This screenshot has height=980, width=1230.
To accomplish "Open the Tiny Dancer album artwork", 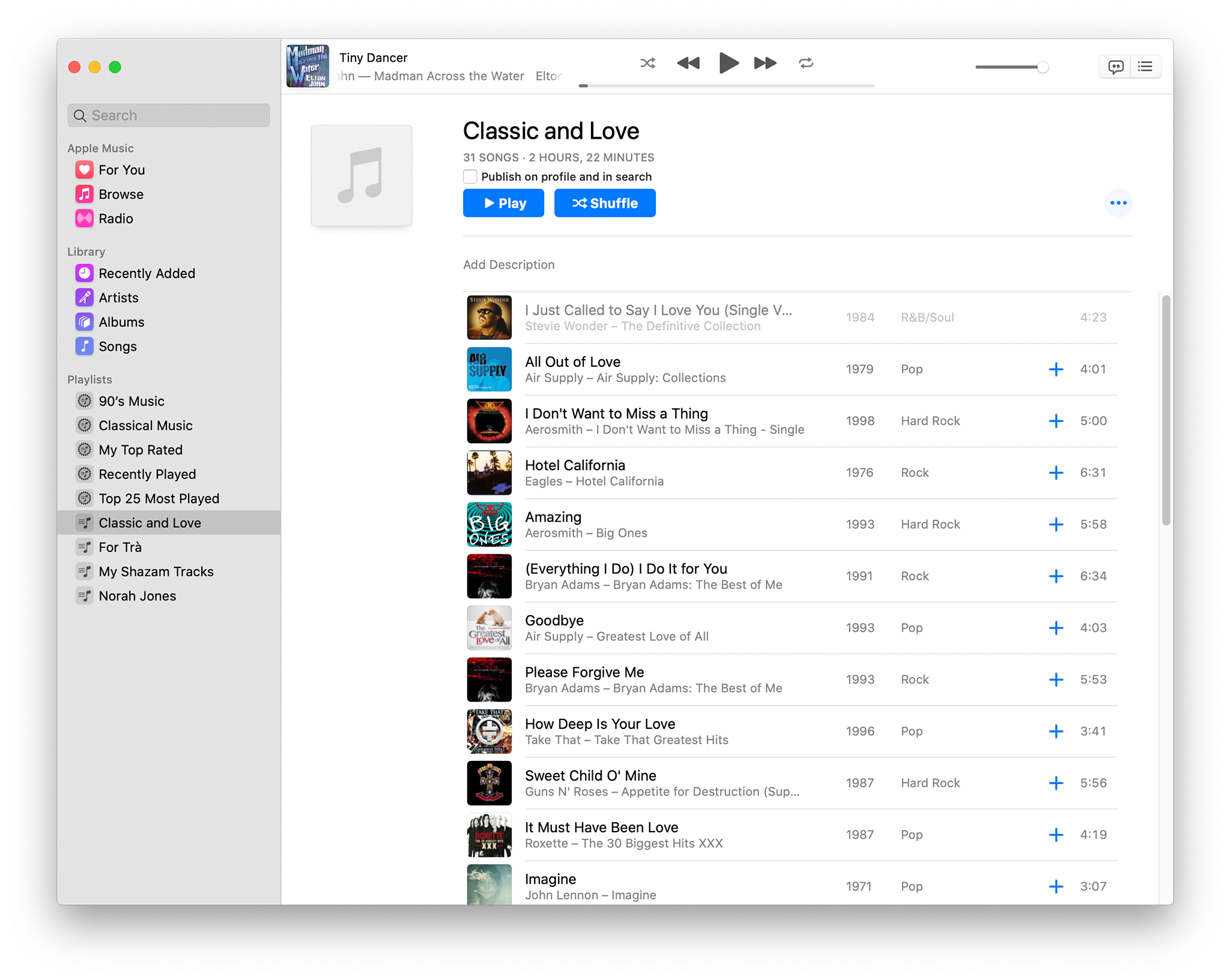I will pos(307,66).
